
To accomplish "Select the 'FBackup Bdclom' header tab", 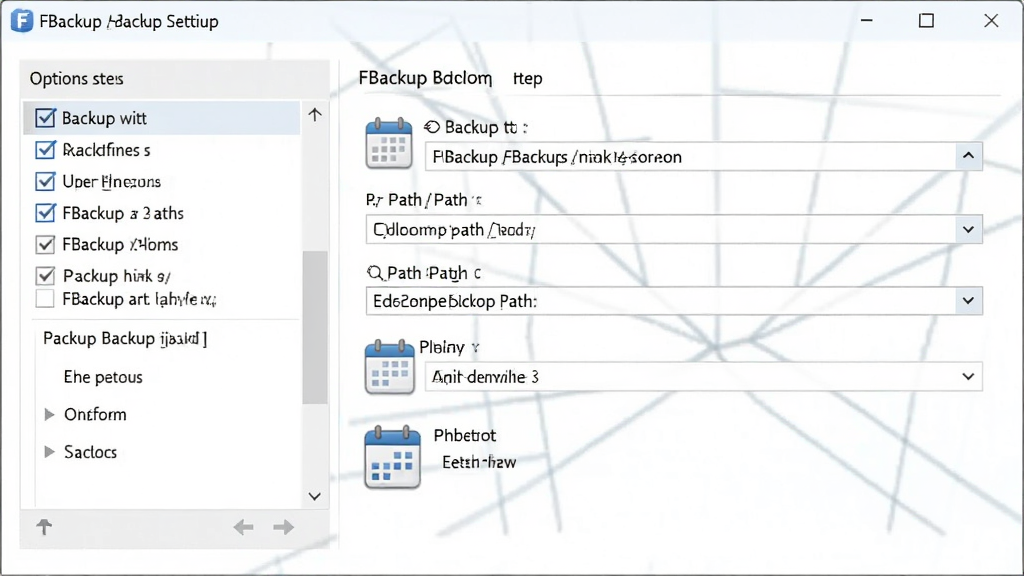I will coord(425,78).
